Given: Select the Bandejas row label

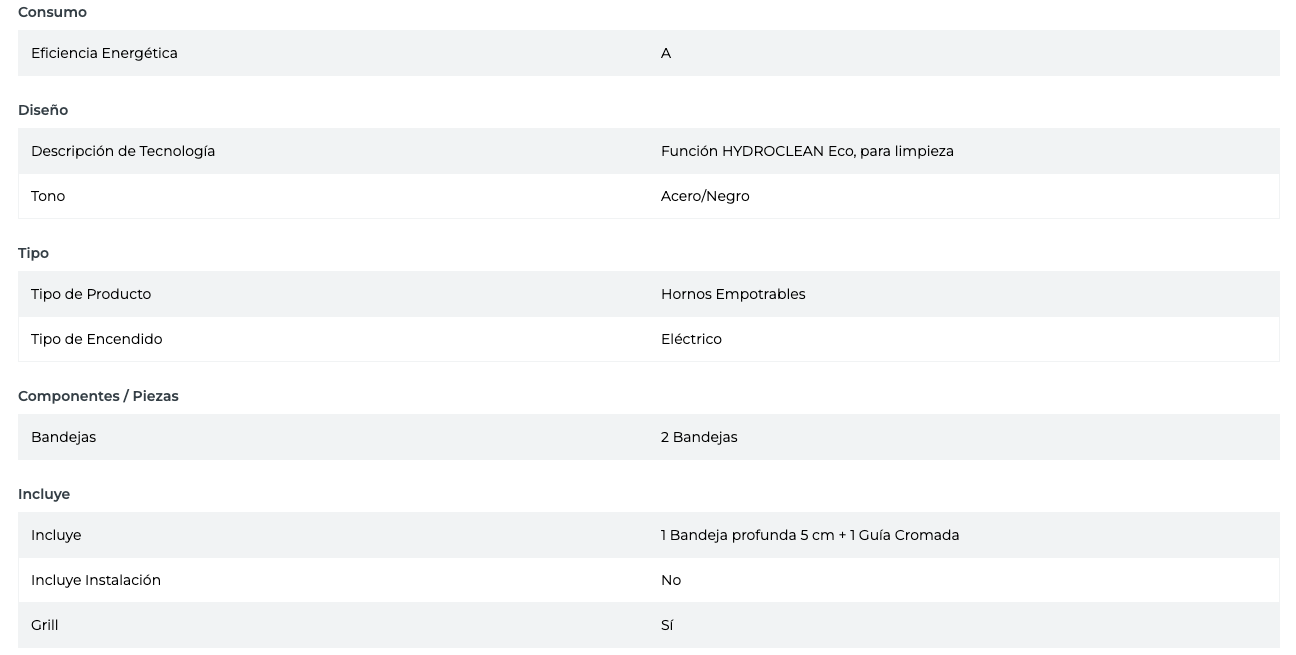Looking at the screenshot, I should [x=63, y=437].
